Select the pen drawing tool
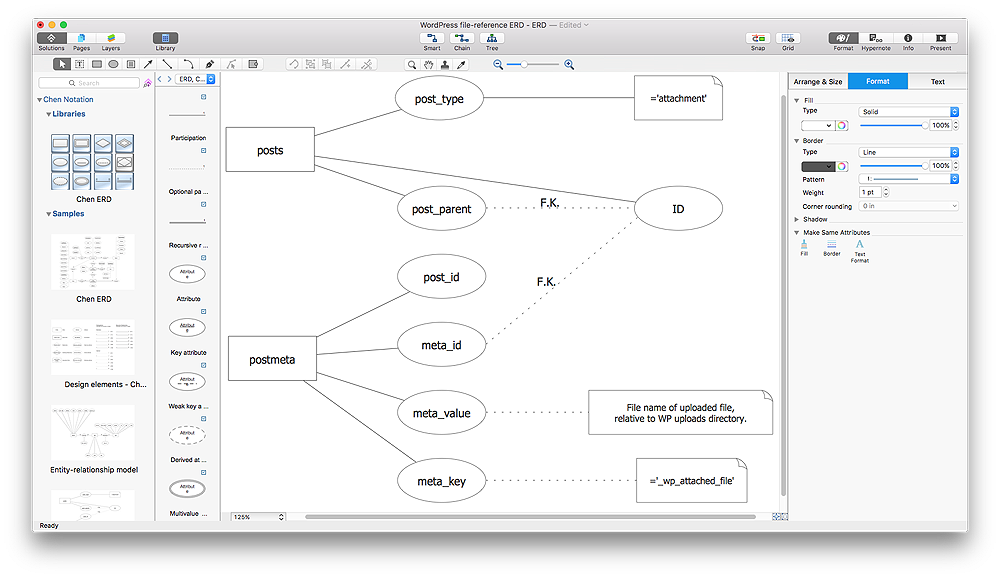The image size is (1000, 578). coord(209,64)
